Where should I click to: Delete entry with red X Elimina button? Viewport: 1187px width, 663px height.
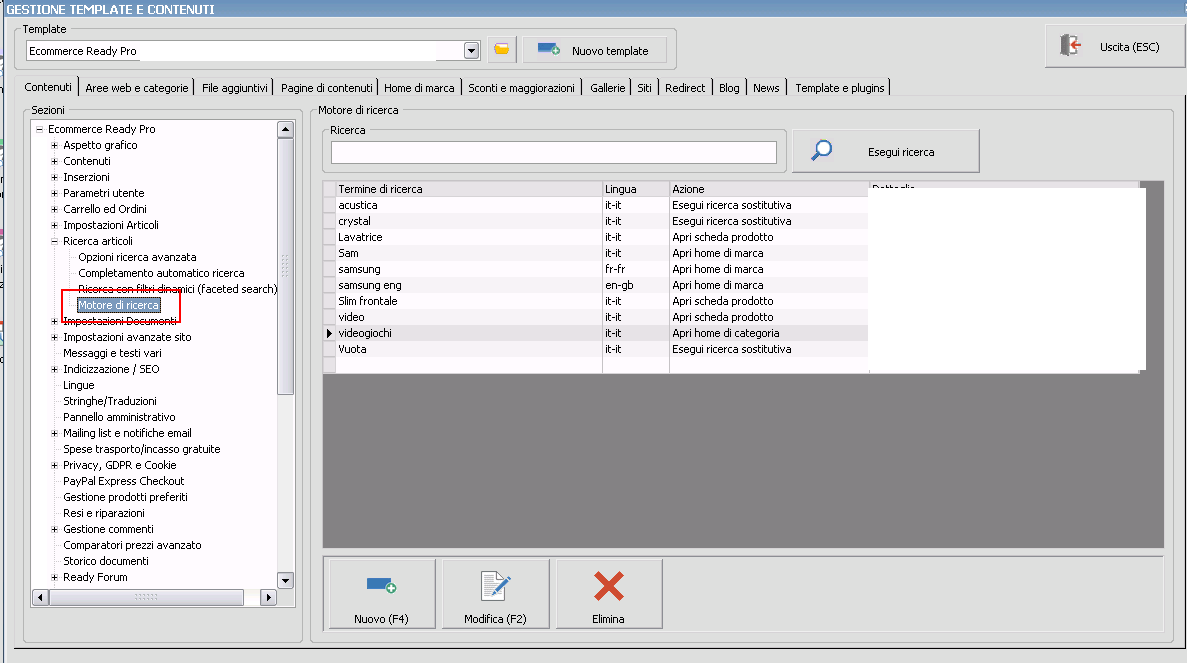608,594
